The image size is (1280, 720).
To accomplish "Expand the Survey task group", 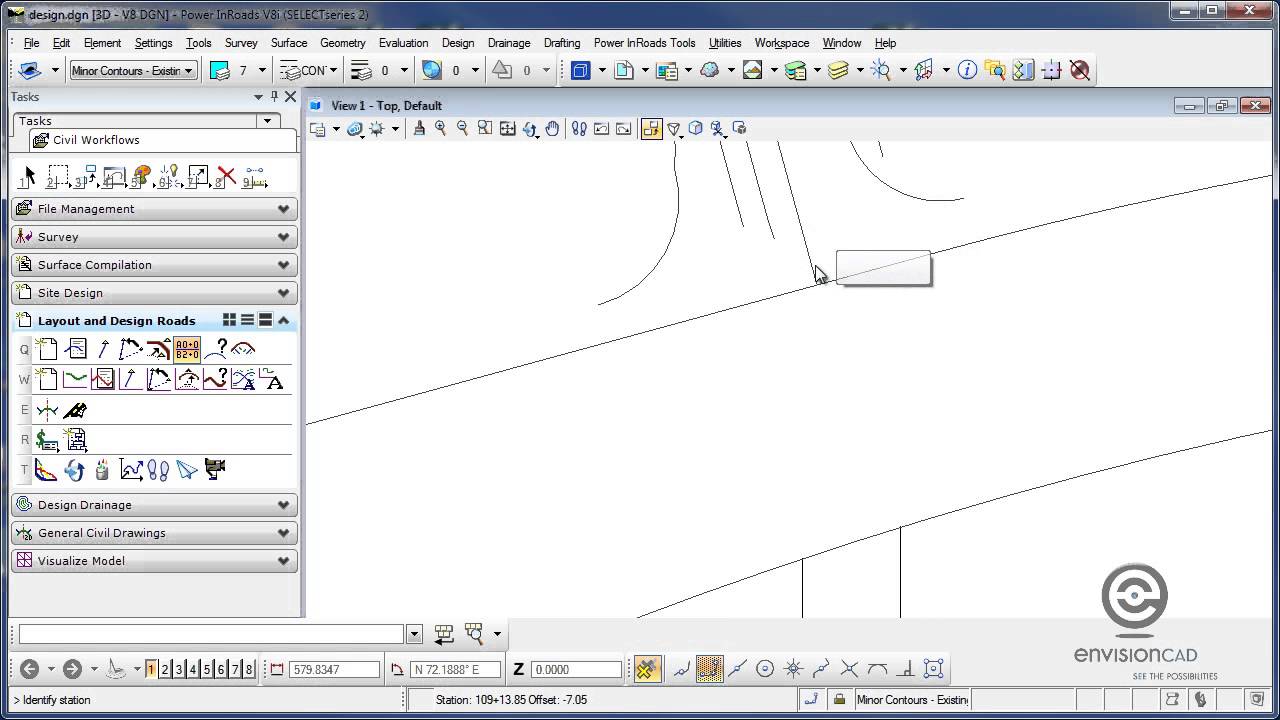I will pos(154,237).
